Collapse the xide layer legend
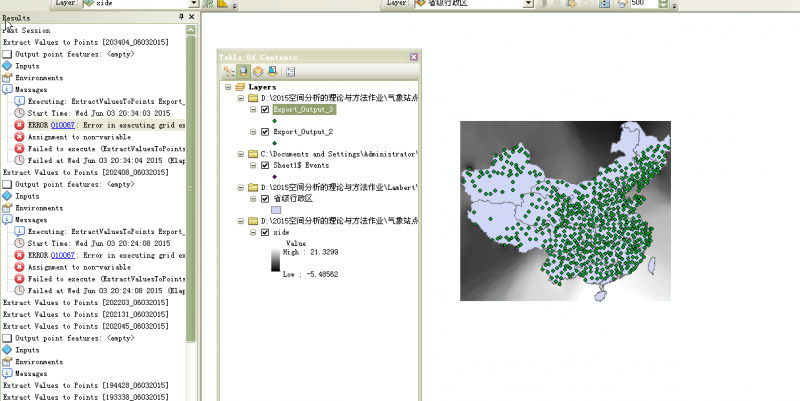This screenshot has height=401, width=800. pos(253,232)
